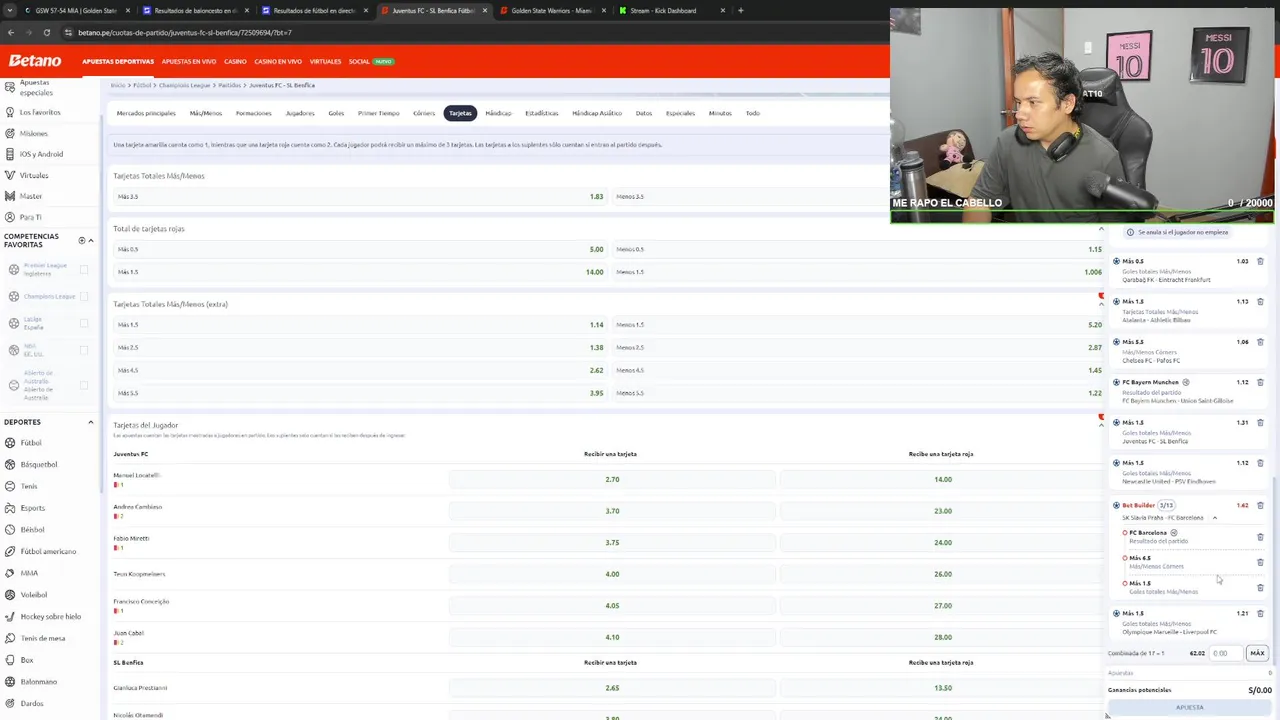Collapse the SK Slavia Praha - FC Barcelona builder
Screen dimensions: 1280x720
(1215, 518)
